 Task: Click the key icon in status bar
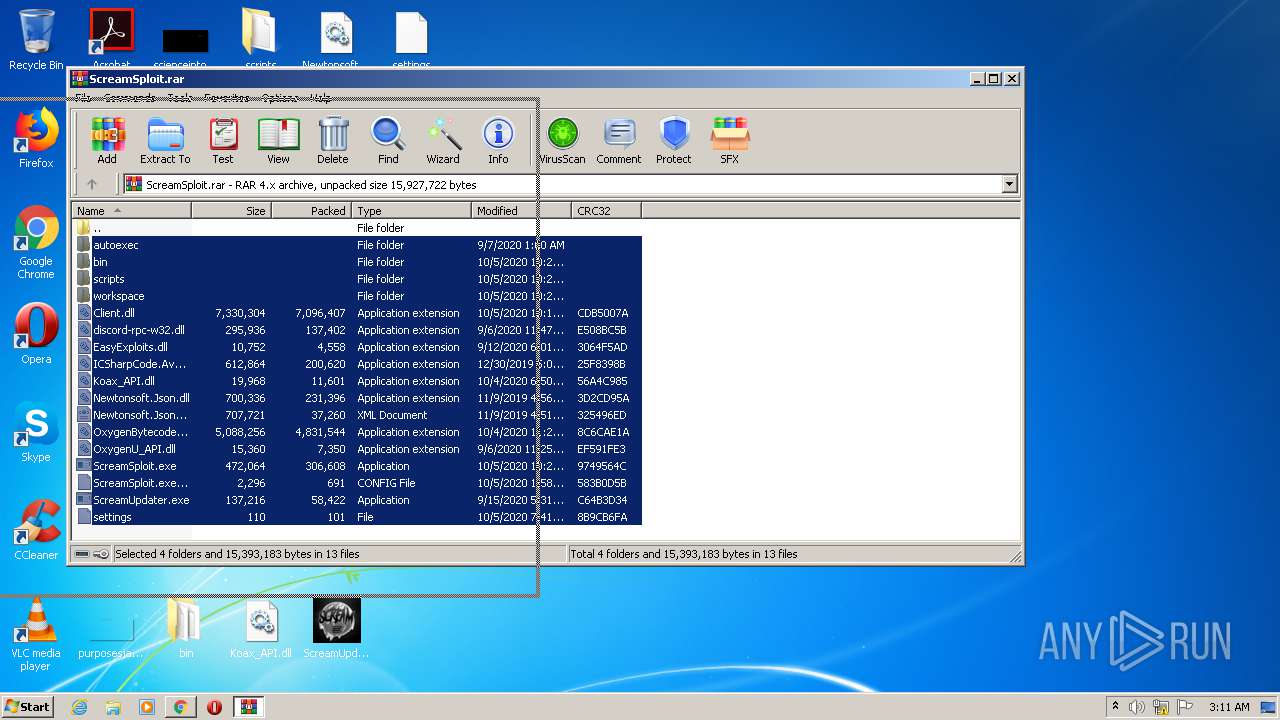pos(101,554)
